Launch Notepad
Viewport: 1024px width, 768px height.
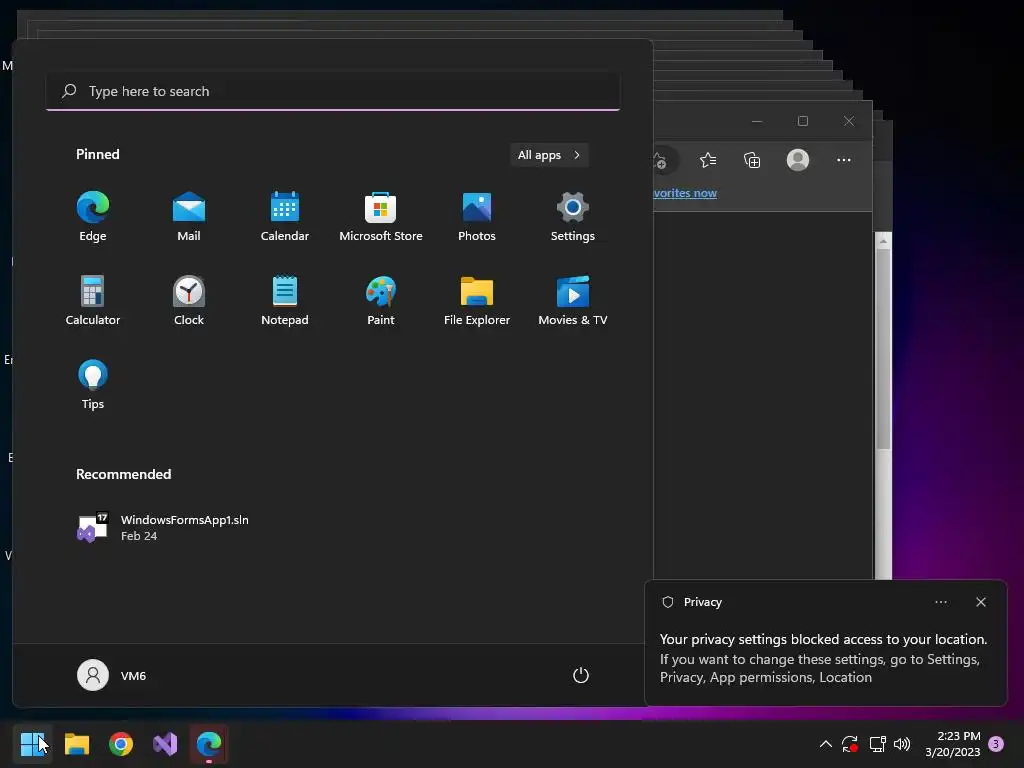tap(285, 300)
